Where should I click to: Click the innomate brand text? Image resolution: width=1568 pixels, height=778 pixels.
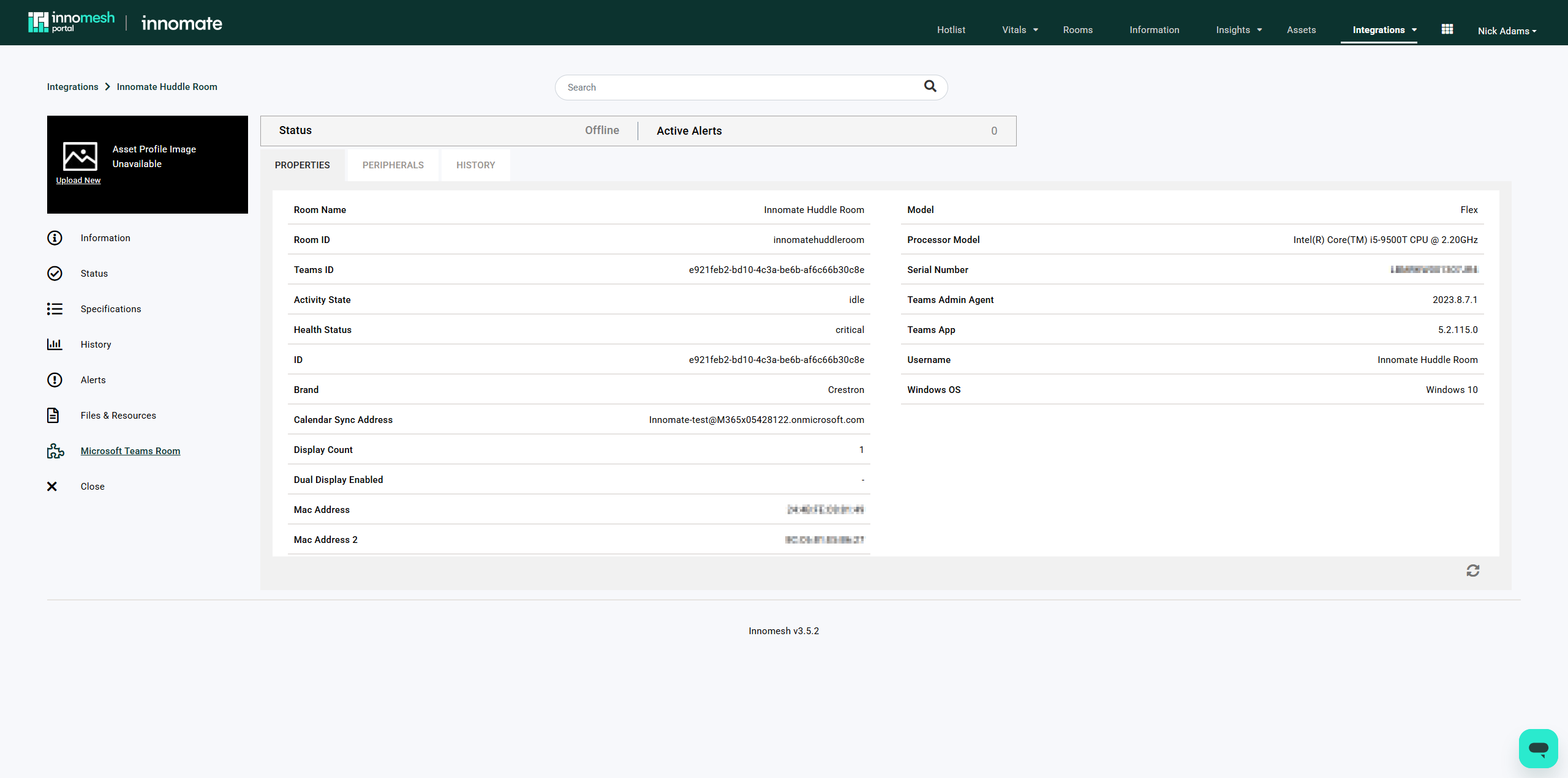[182, 23]
